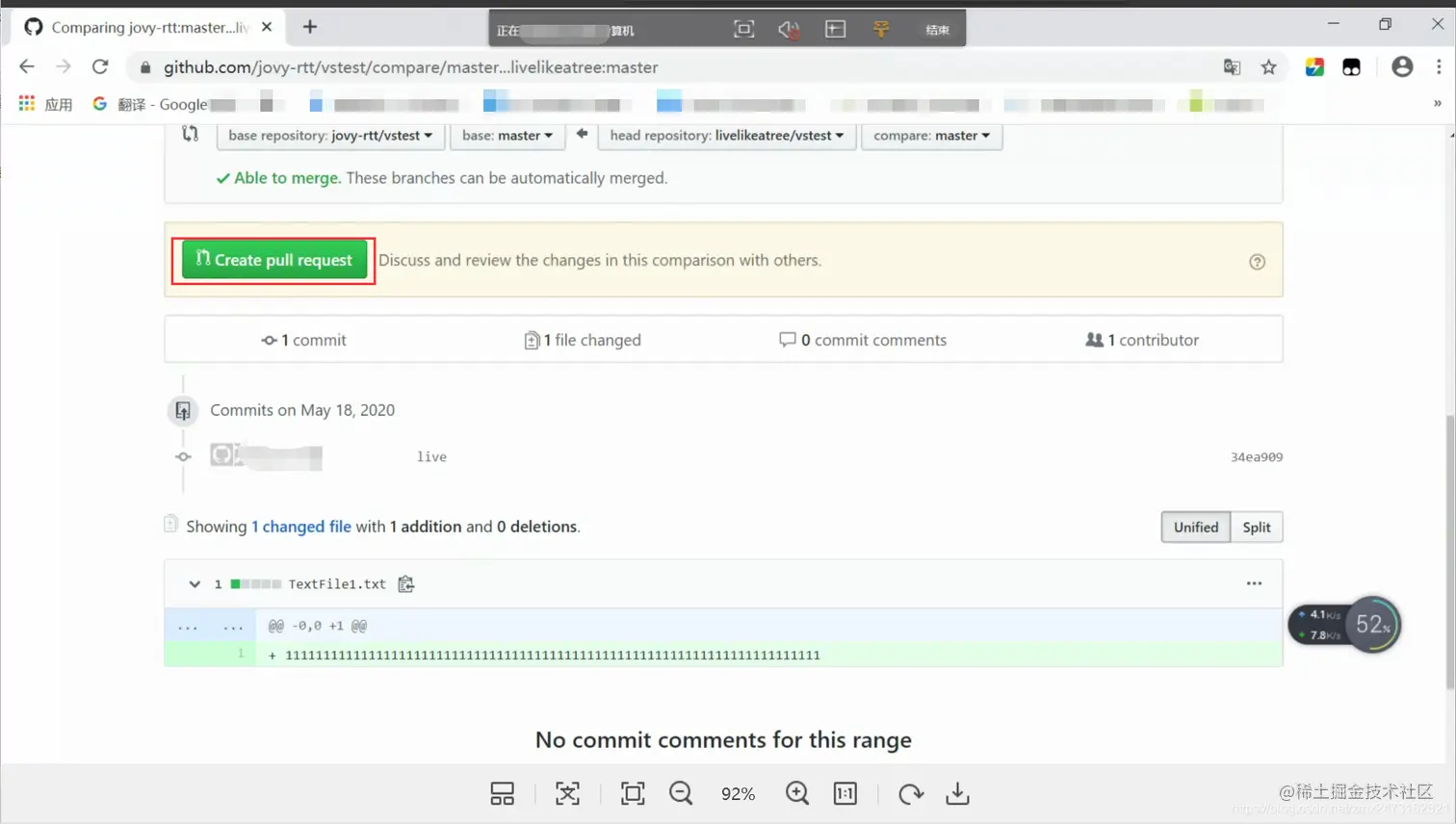
Task: Download the image with the download icon
Action: tap(957, 793)
